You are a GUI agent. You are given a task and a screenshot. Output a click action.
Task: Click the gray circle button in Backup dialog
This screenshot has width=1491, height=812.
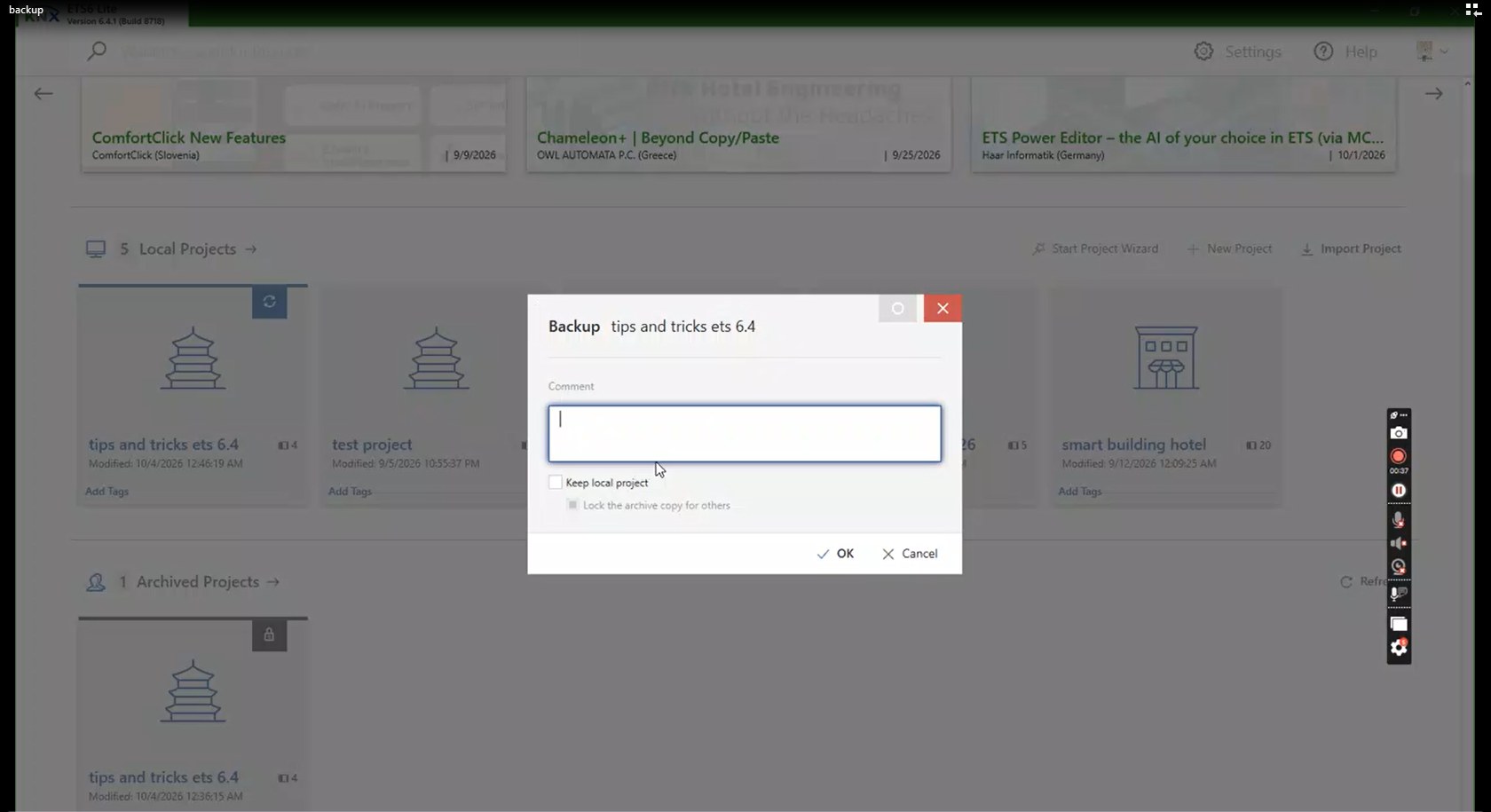tap(897, 308)
